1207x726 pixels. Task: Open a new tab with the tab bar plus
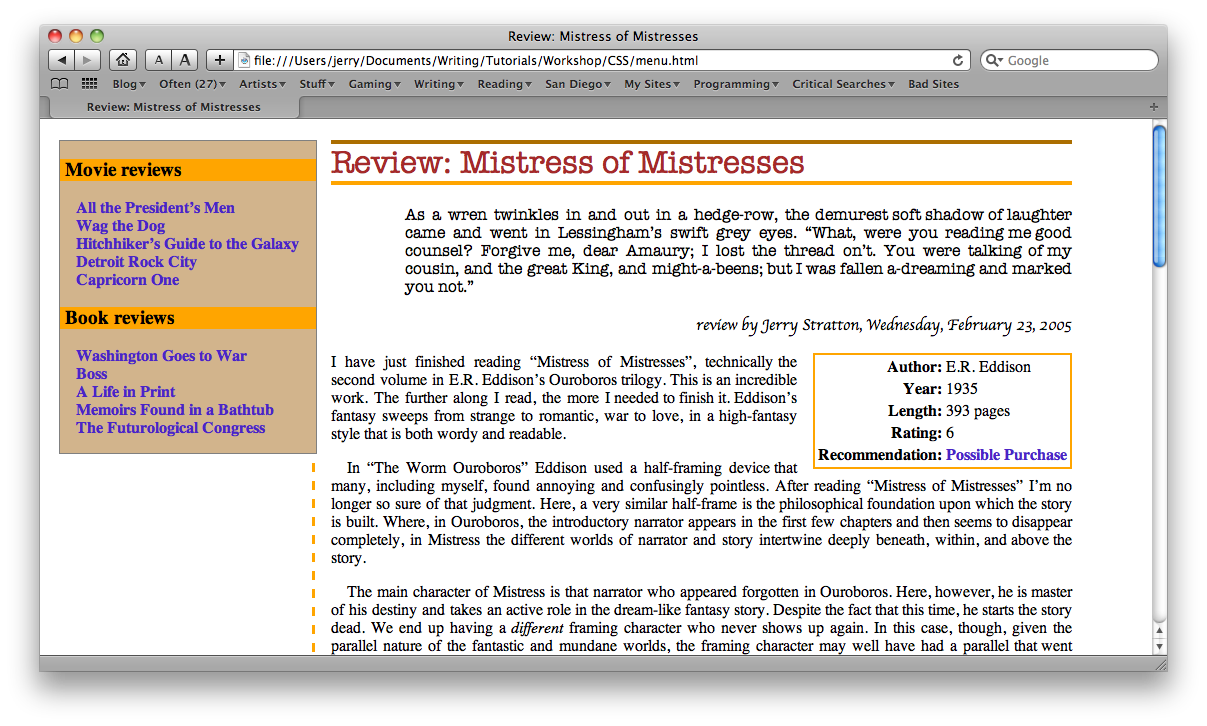coord(1154,107)
